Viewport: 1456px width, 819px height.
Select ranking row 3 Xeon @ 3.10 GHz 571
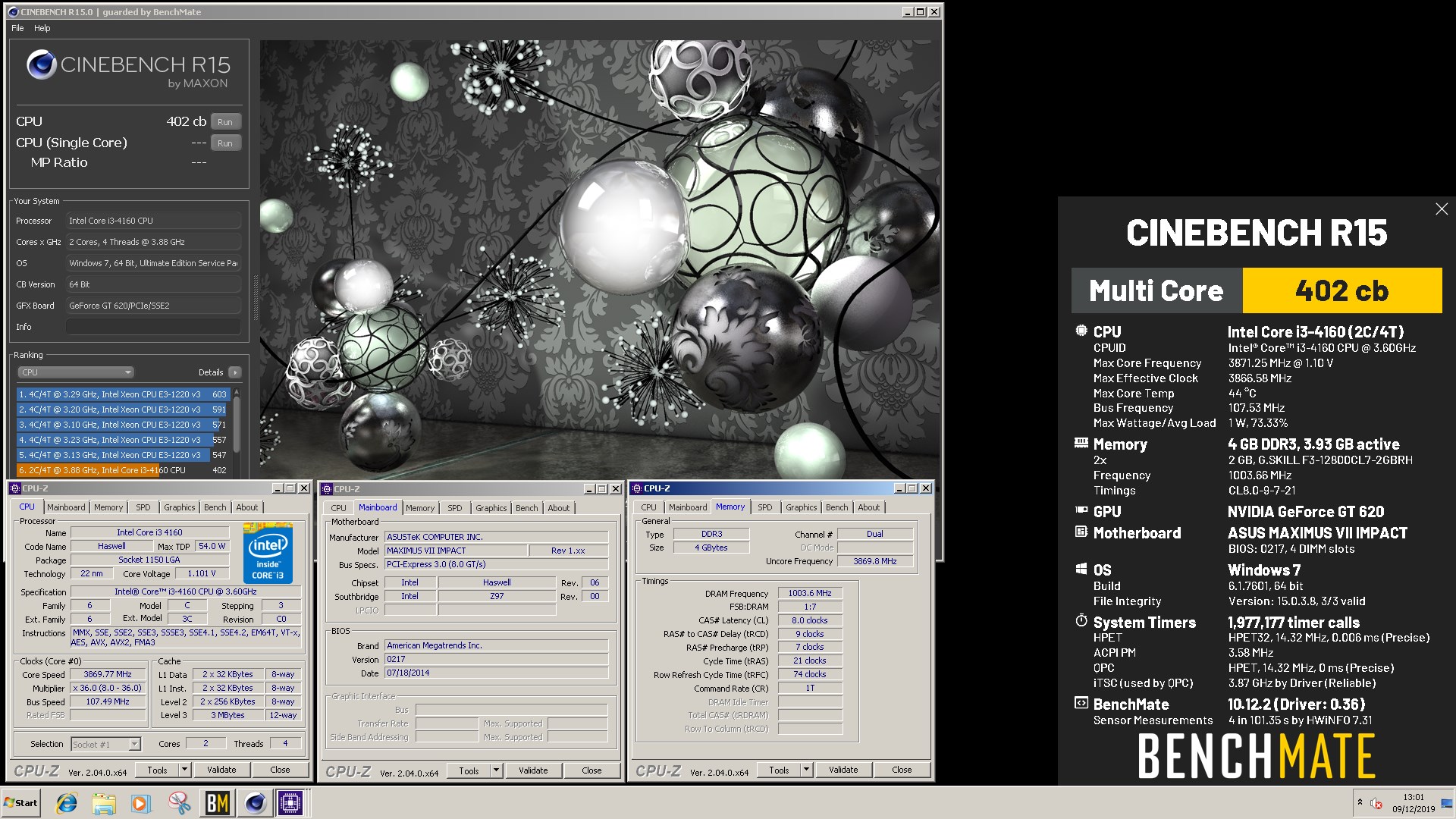[x=123, y=425]
